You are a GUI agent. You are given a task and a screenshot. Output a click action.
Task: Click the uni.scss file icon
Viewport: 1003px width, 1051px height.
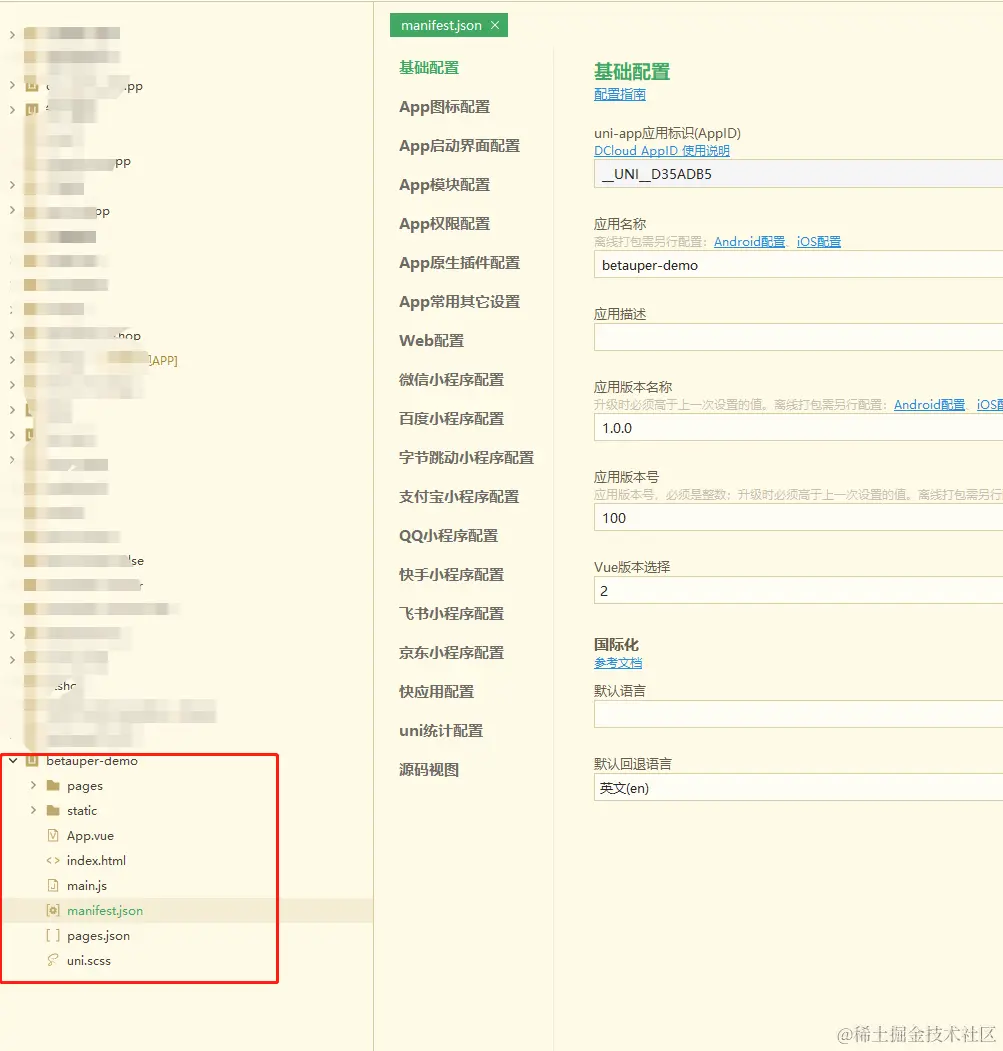point(53,960)
